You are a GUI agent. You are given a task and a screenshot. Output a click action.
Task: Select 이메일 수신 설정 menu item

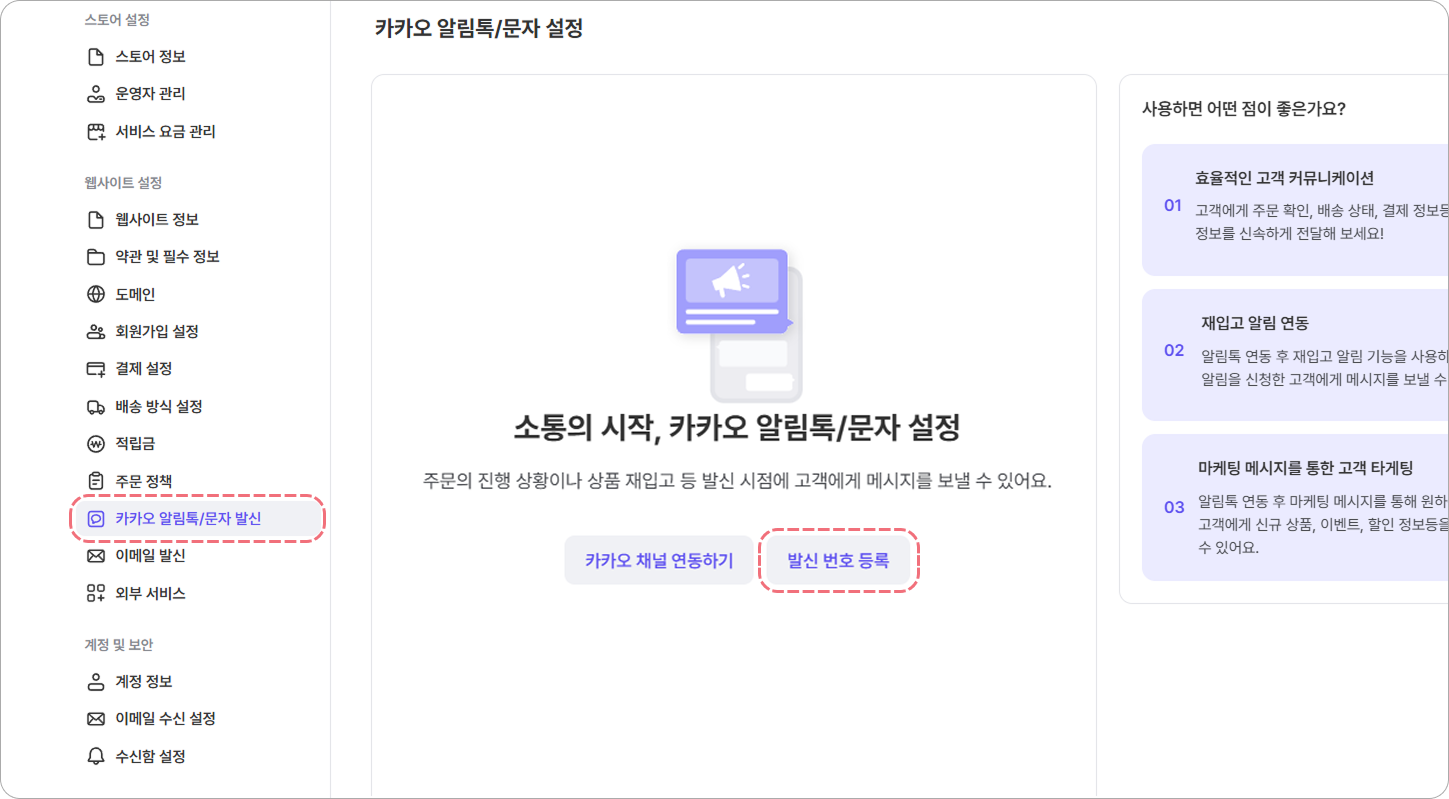click(x=198, y=719)
